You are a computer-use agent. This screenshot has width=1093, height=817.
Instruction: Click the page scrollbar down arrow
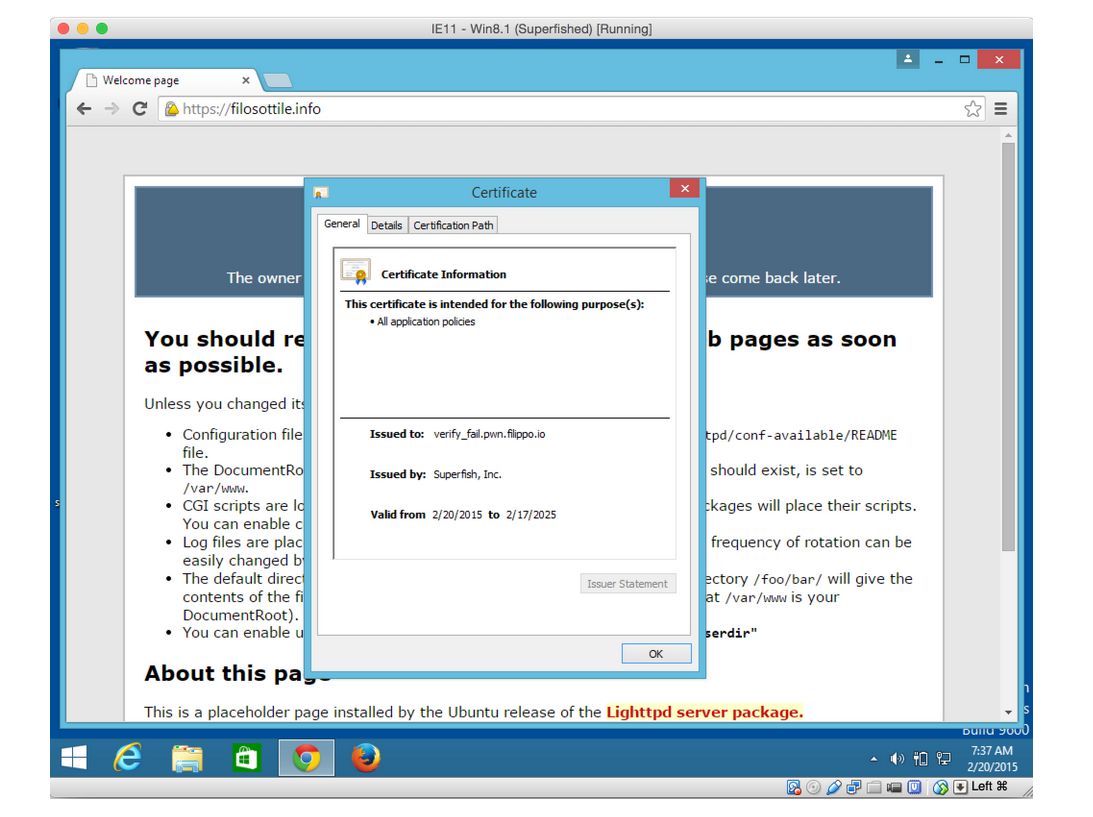click(x=1008, y=712)
